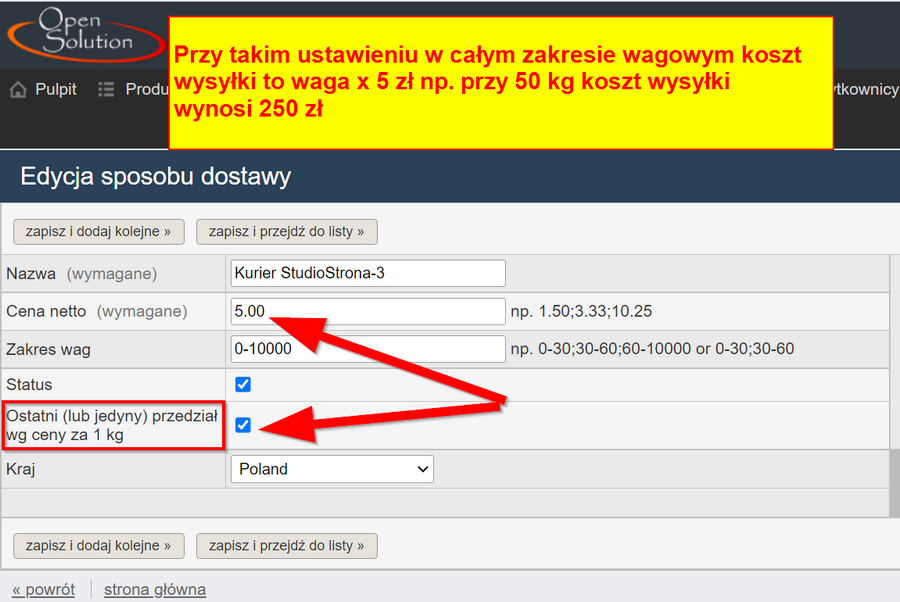
Task: Click the 'np. 1.50;3.33;10.25' hint text
Action: (581, 312)
